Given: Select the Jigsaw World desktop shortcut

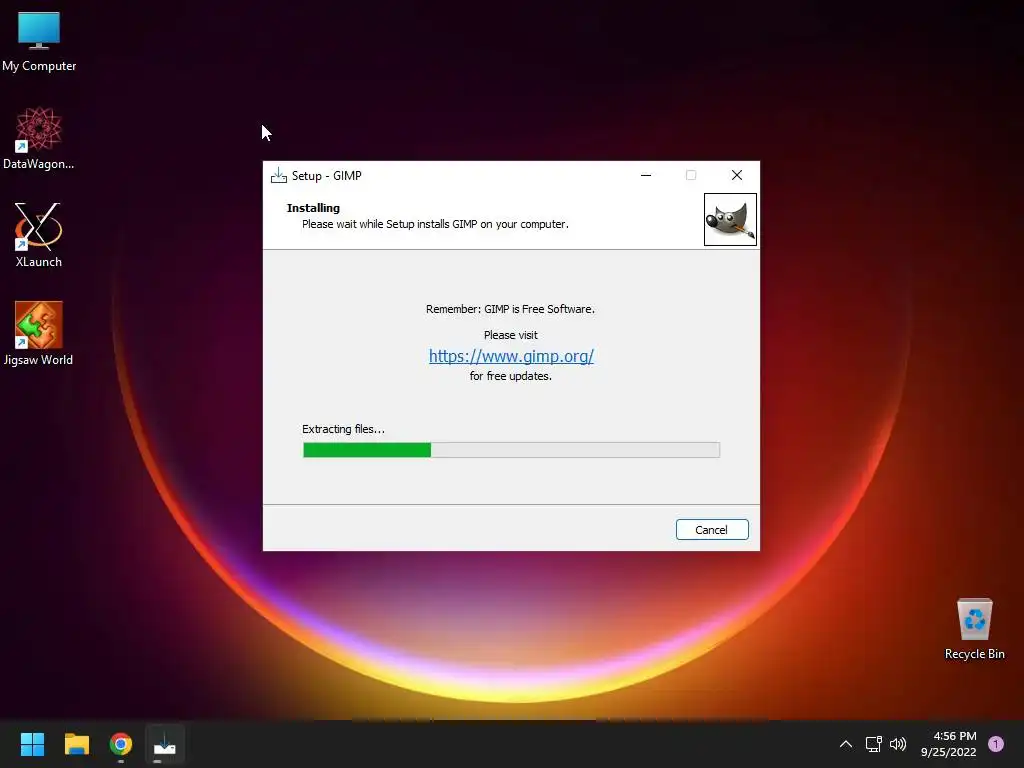Looking at the screenshot, I should pos(39,333).
